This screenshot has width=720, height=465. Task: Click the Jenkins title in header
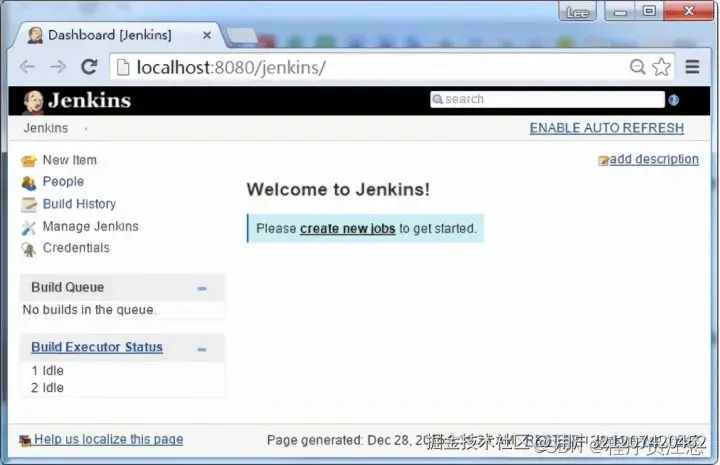point(90,101)
